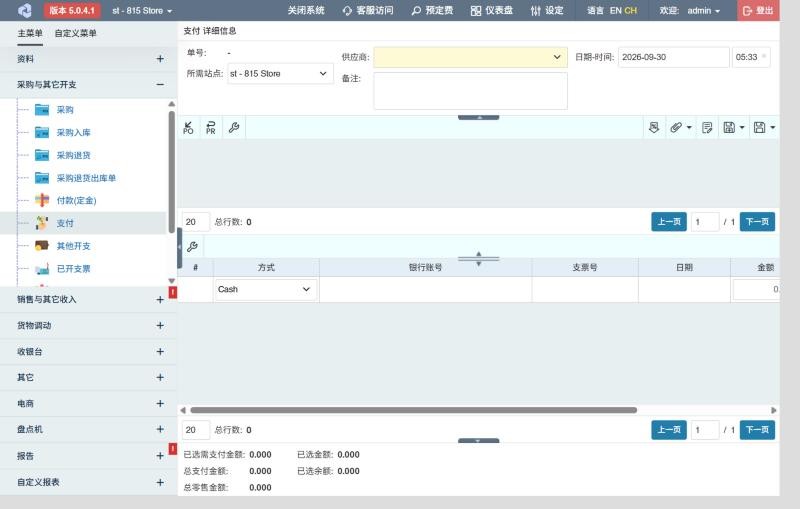The width and height of the screenshot is (800, 509).
Task: Open 其他开支 menu item
Action: point(73,246)
